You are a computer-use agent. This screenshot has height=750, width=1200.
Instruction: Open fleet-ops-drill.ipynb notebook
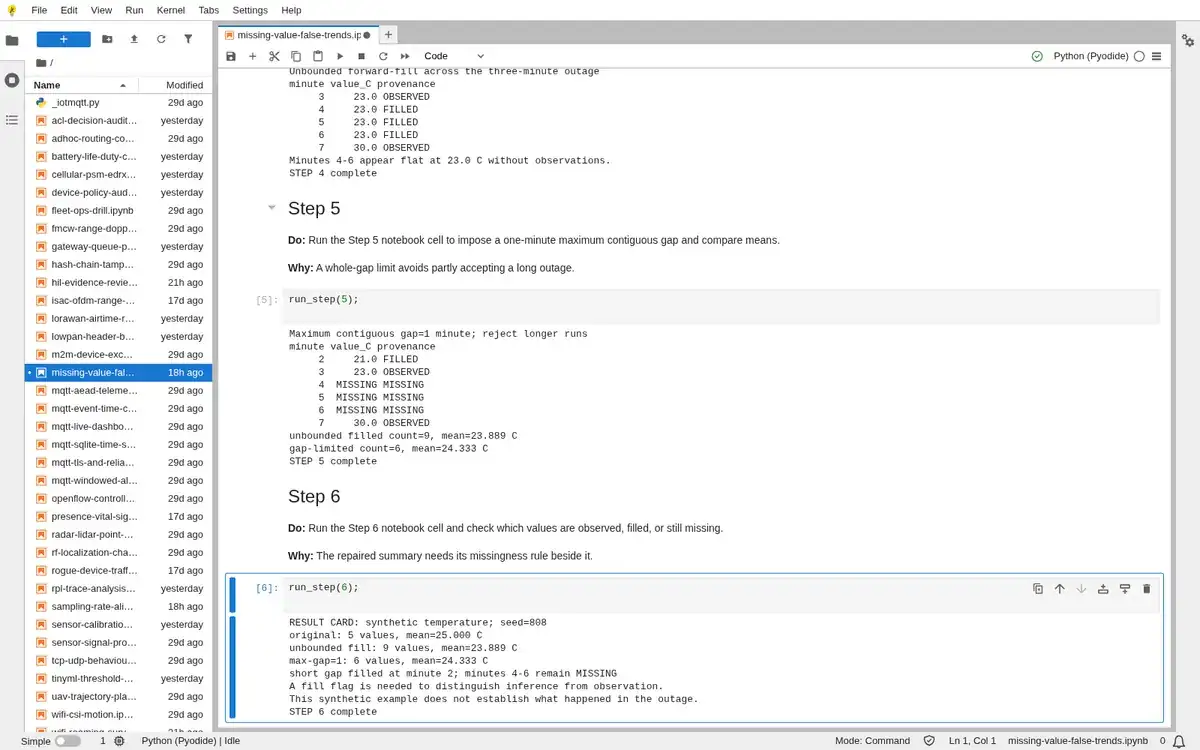click(x=118, y=210)
